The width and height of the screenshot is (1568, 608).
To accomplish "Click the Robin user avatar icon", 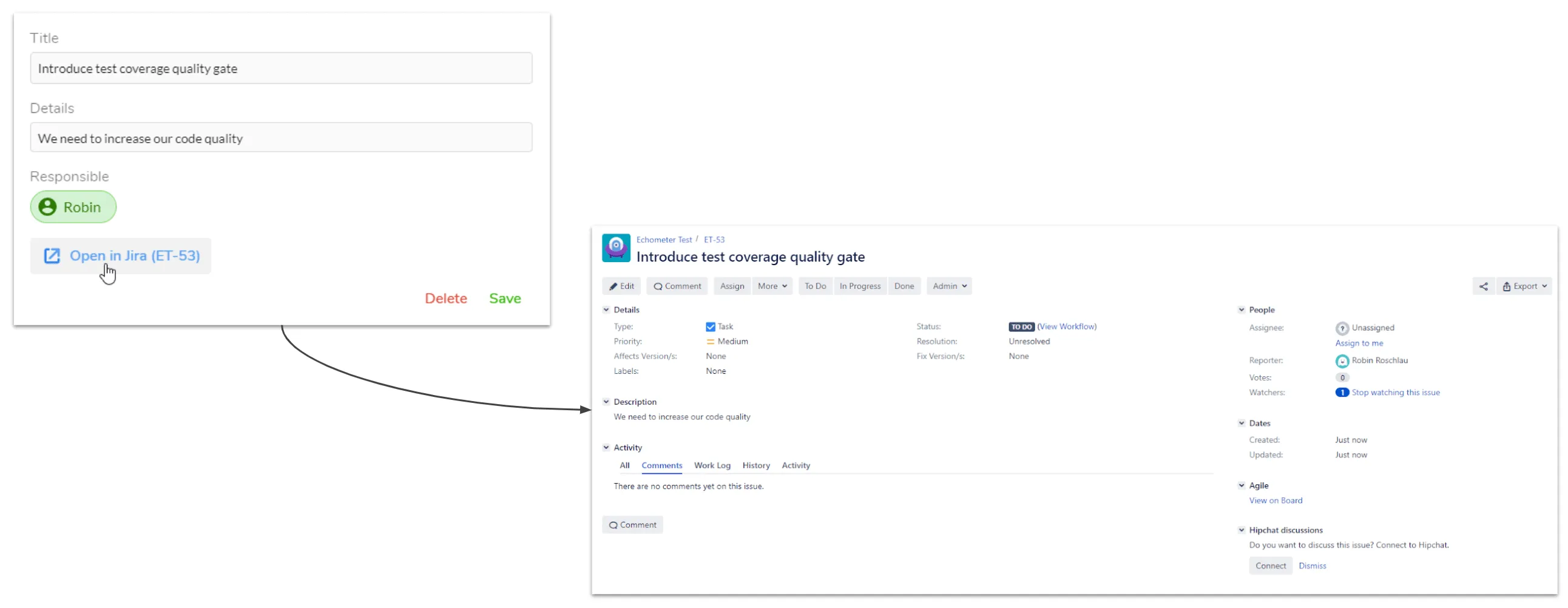I will 47,207.
